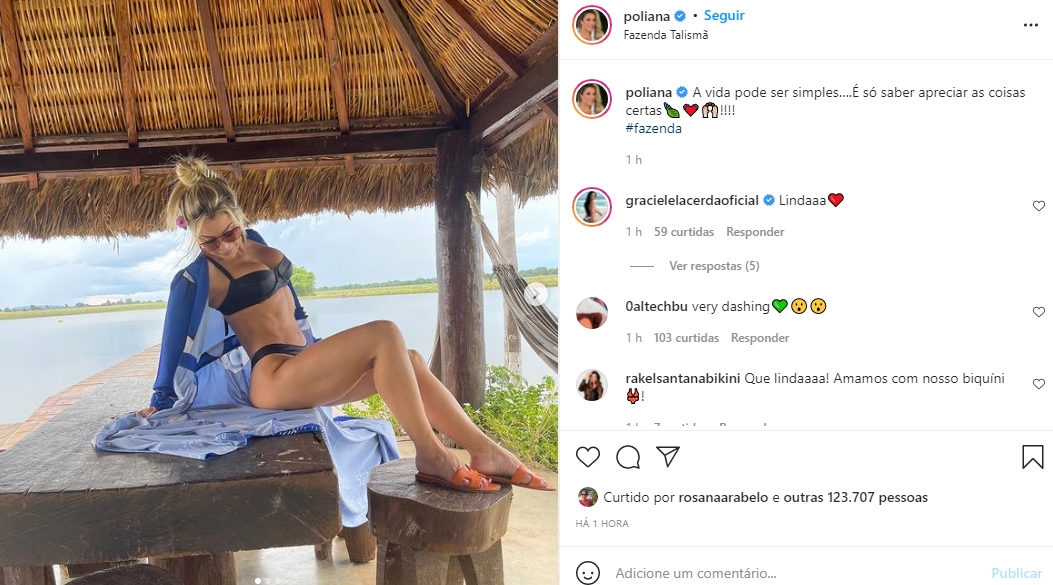Click the Seguir follow button

point(724,16)
